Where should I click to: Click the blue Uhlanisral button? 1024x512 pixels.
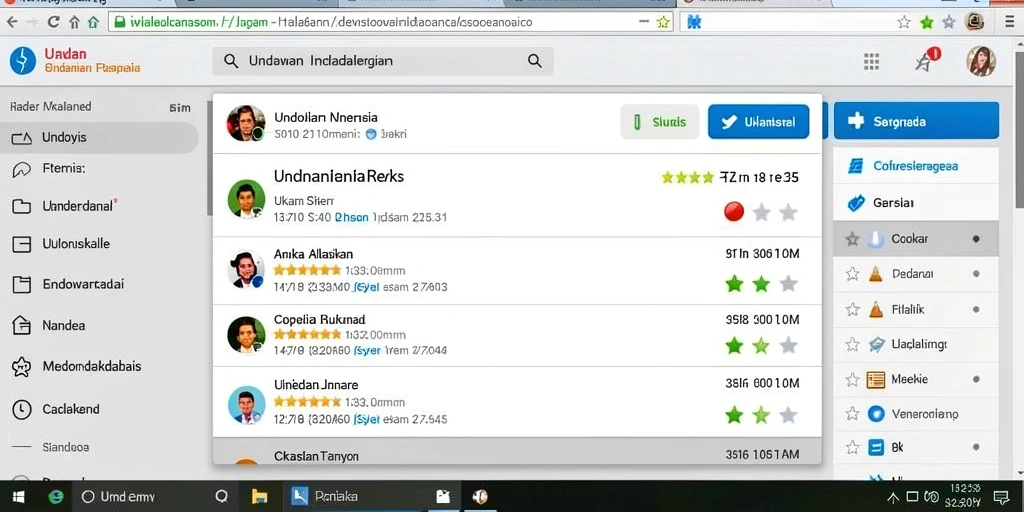pyautogui.click(x=758, y=121)
